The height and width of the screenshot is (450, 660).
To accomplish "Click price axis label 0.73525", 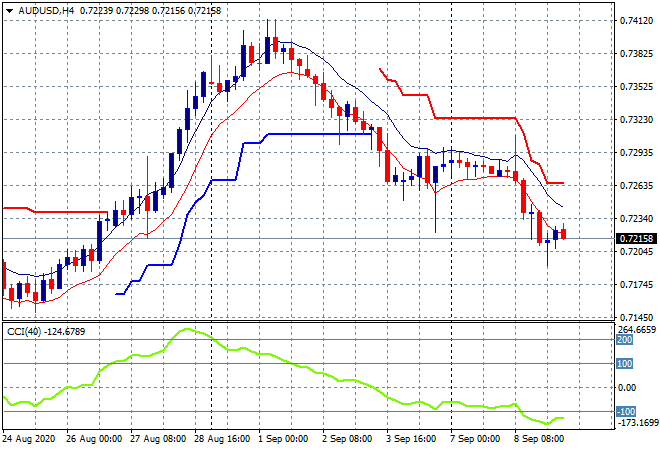I will 636,86.
